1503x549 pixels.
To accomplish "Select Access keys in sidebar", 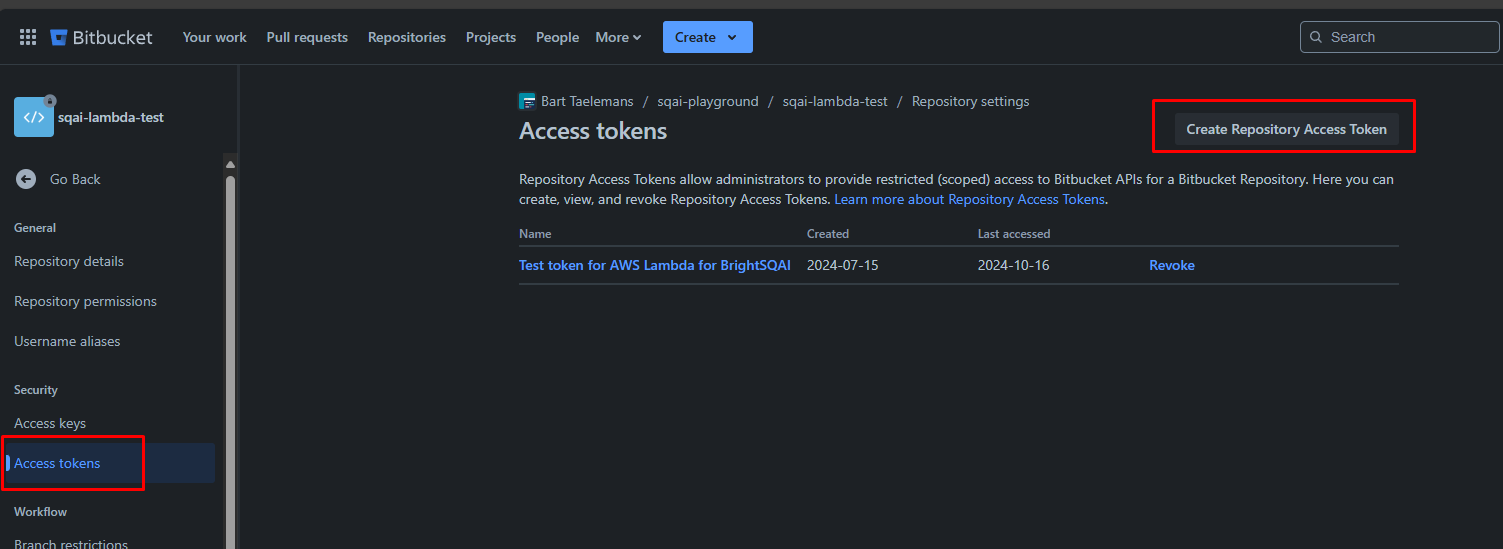I will pos(50,423).
